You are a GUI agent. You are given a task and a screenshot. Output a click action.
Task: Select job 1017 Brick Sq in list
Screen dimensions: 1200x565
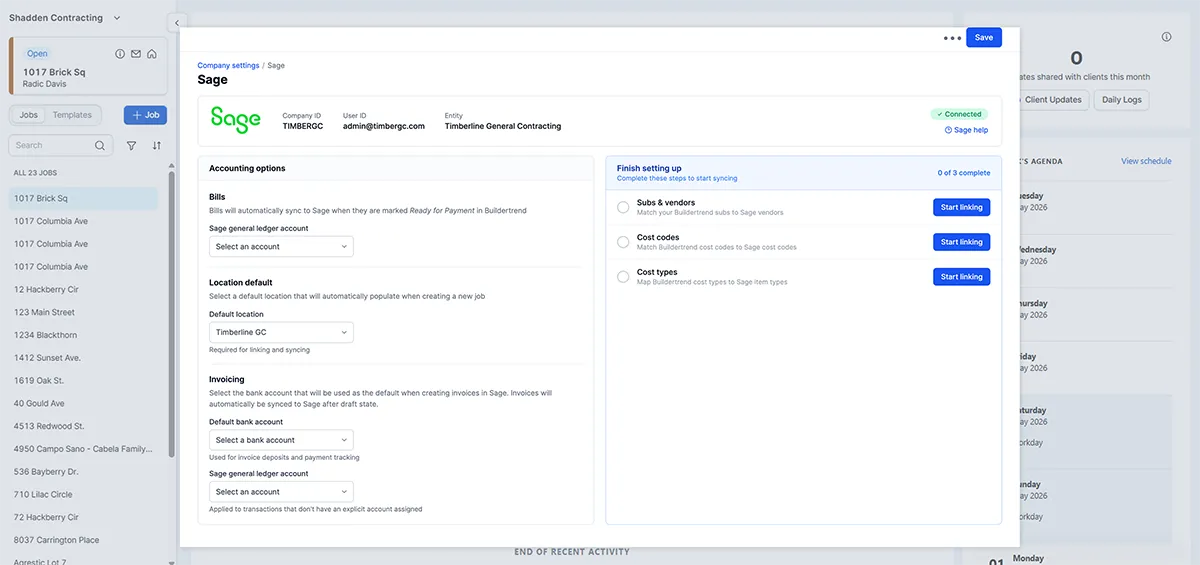84,198
